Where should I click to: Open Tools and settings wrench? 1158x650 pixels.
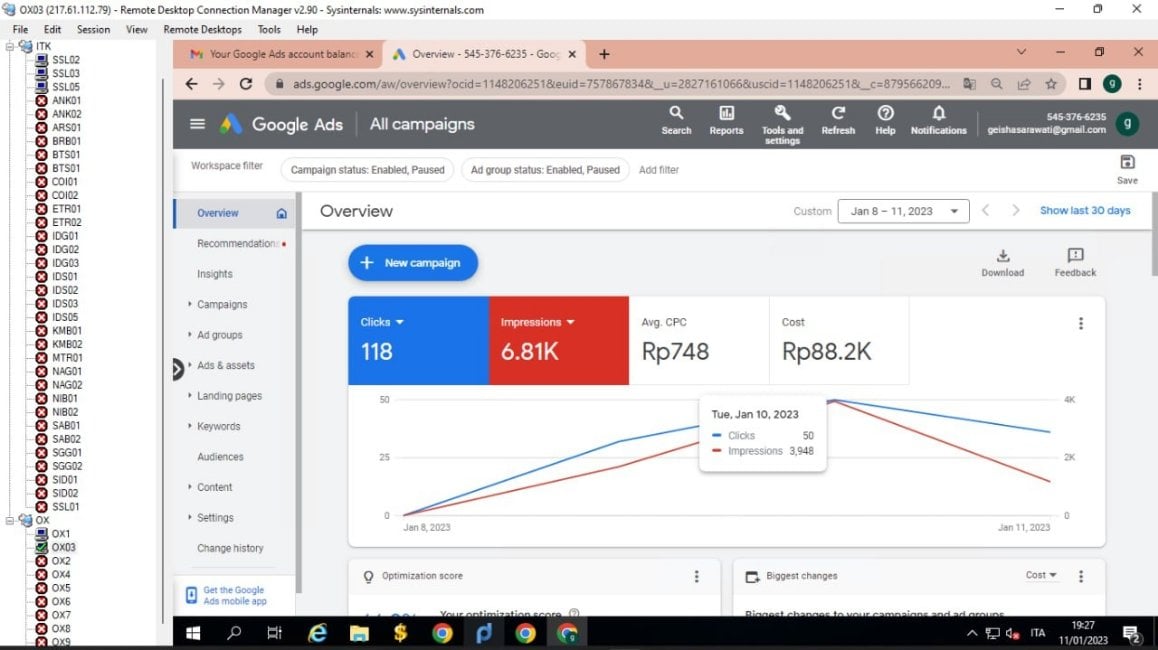tap(782, 124)
